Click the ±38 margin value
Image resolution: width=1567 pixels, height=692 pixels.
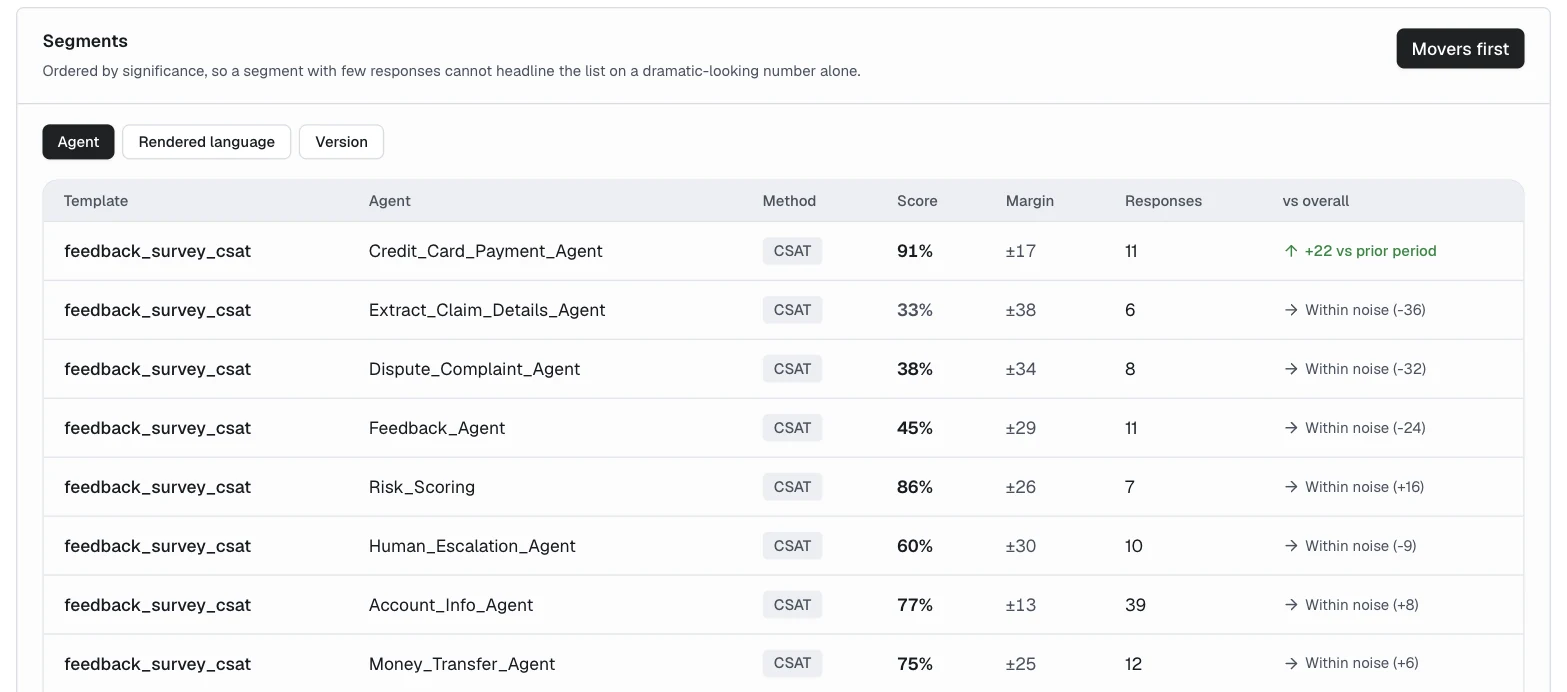coord(1021,310)
